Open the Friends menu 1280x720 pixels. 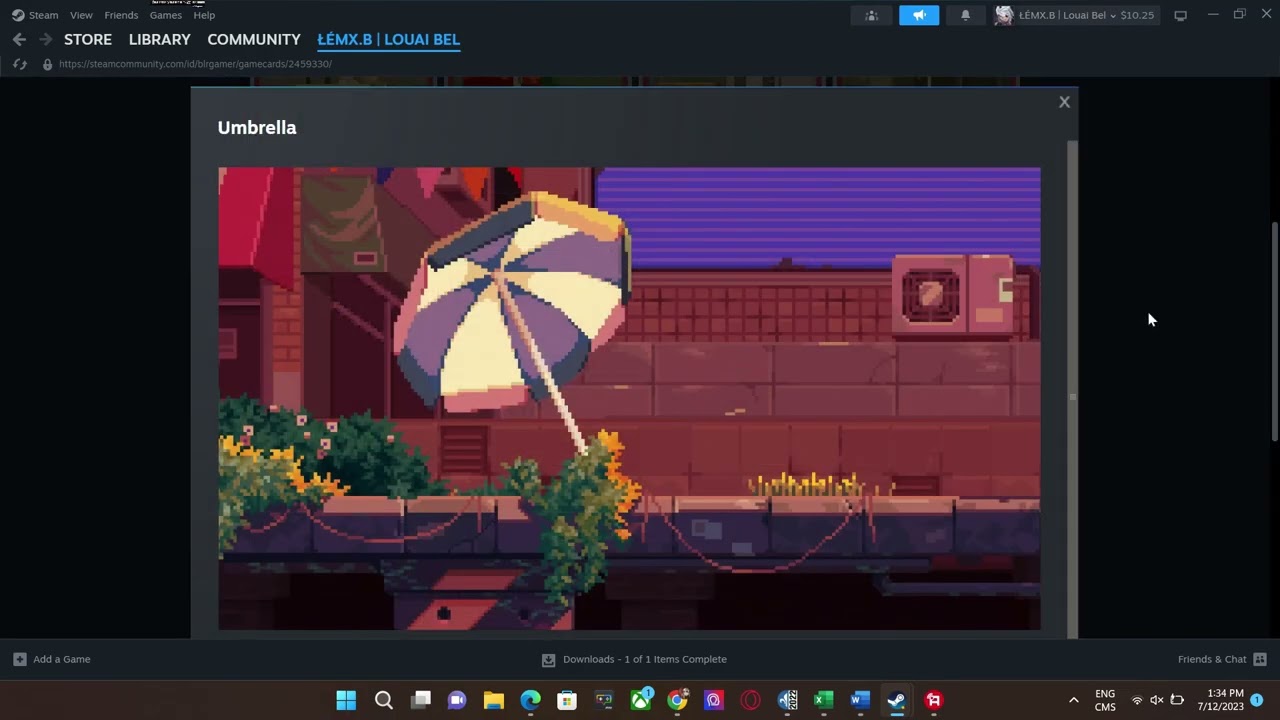click(121, 15)
